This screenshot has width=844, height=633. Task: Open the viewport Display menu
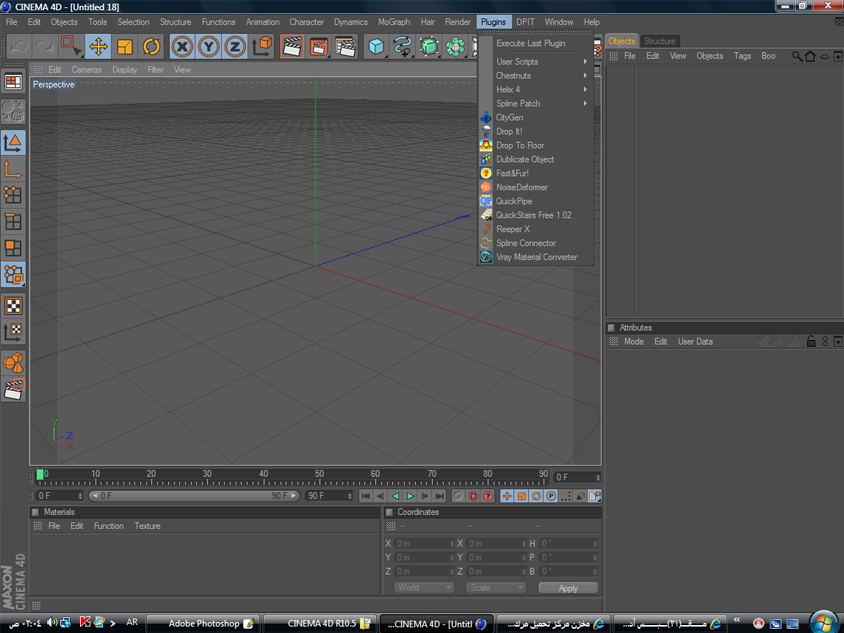click(x=124, y=70)
